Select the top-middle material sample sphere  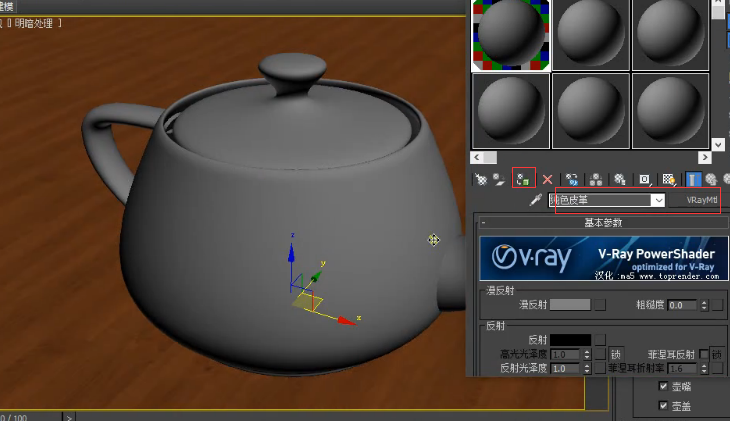tap(591, 35)
